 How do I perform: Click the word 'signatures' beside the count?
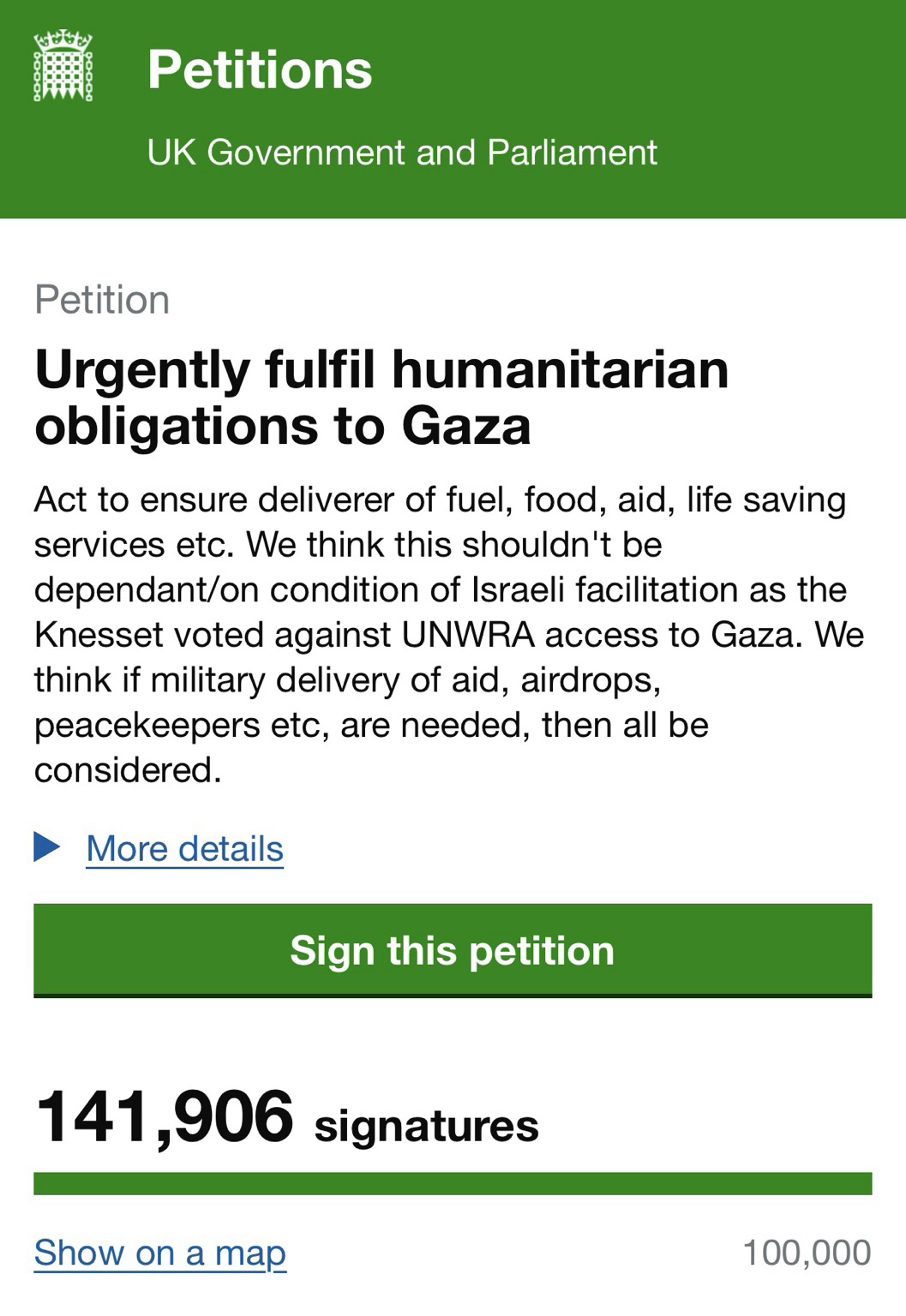coord(427,1126)
